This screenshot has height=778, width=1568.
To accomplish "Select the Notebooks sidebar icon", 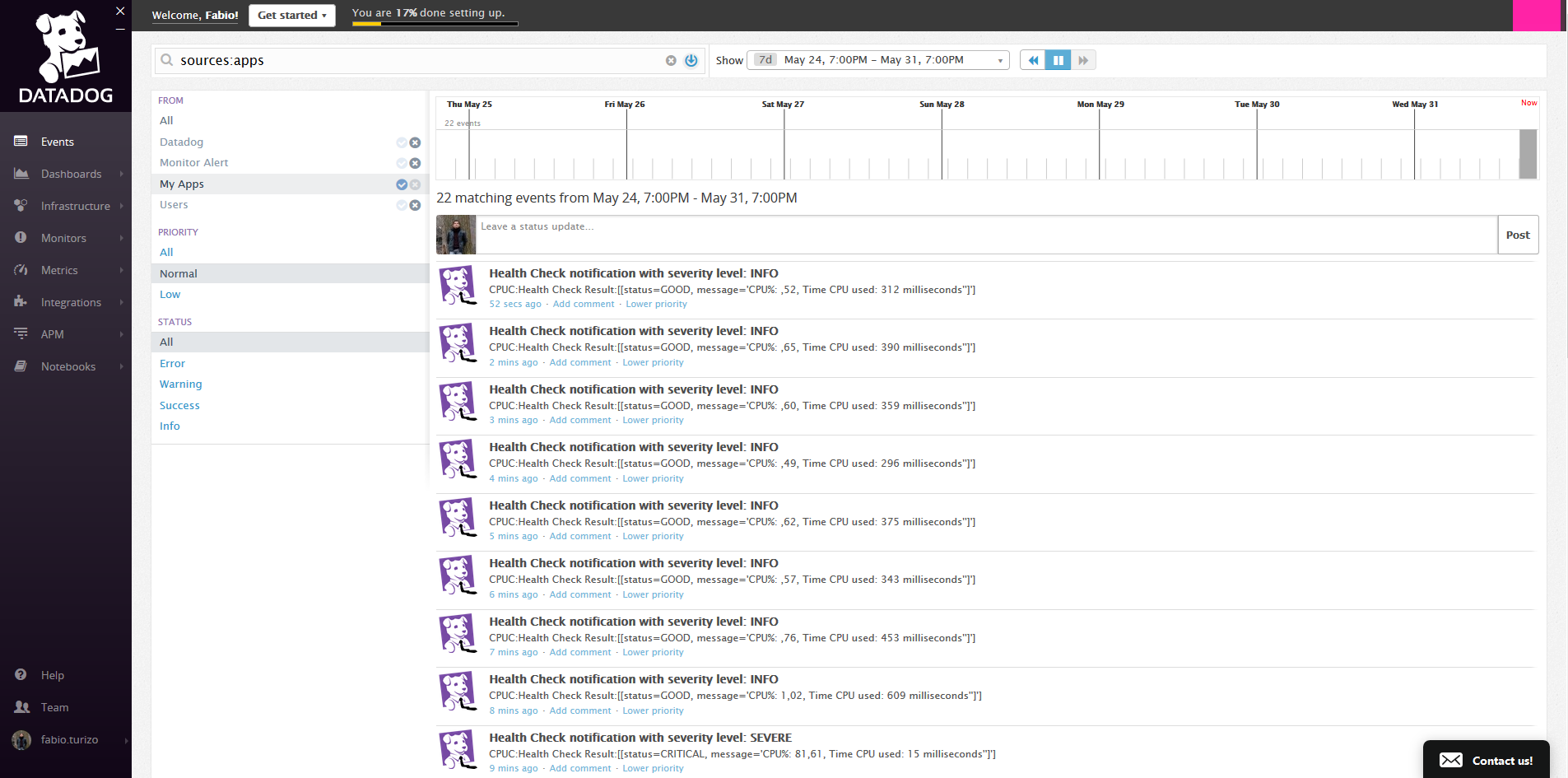I will coord(21,366).
